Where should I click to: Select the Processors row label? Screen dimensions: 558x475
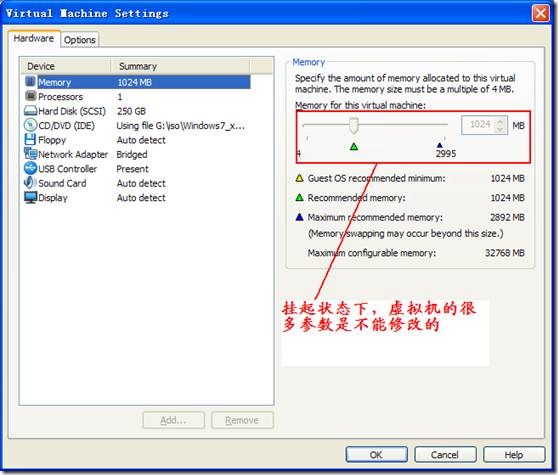click(x=60, y=97)
